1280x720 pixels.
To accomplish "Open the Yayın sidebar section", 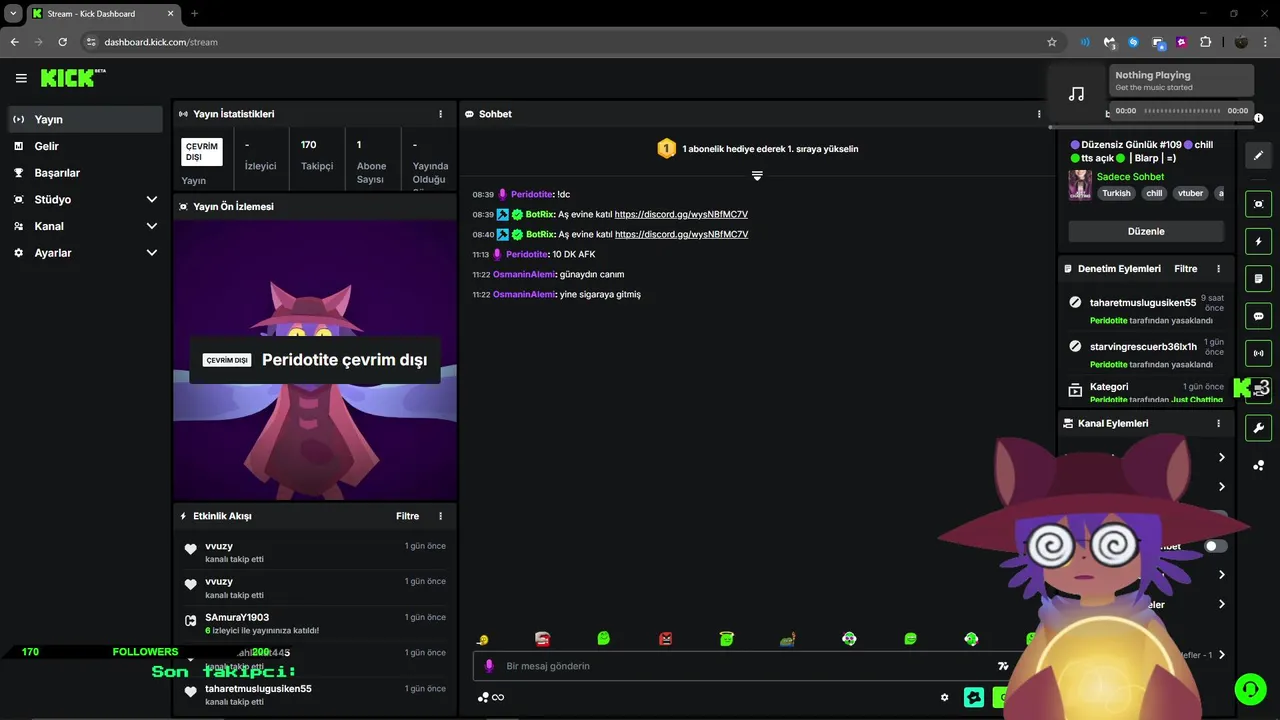I will point(85,119).
